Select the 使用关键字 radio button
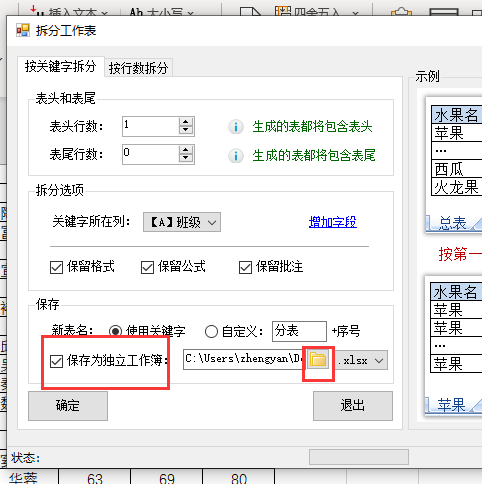The image size is (482, 484). 115,331
